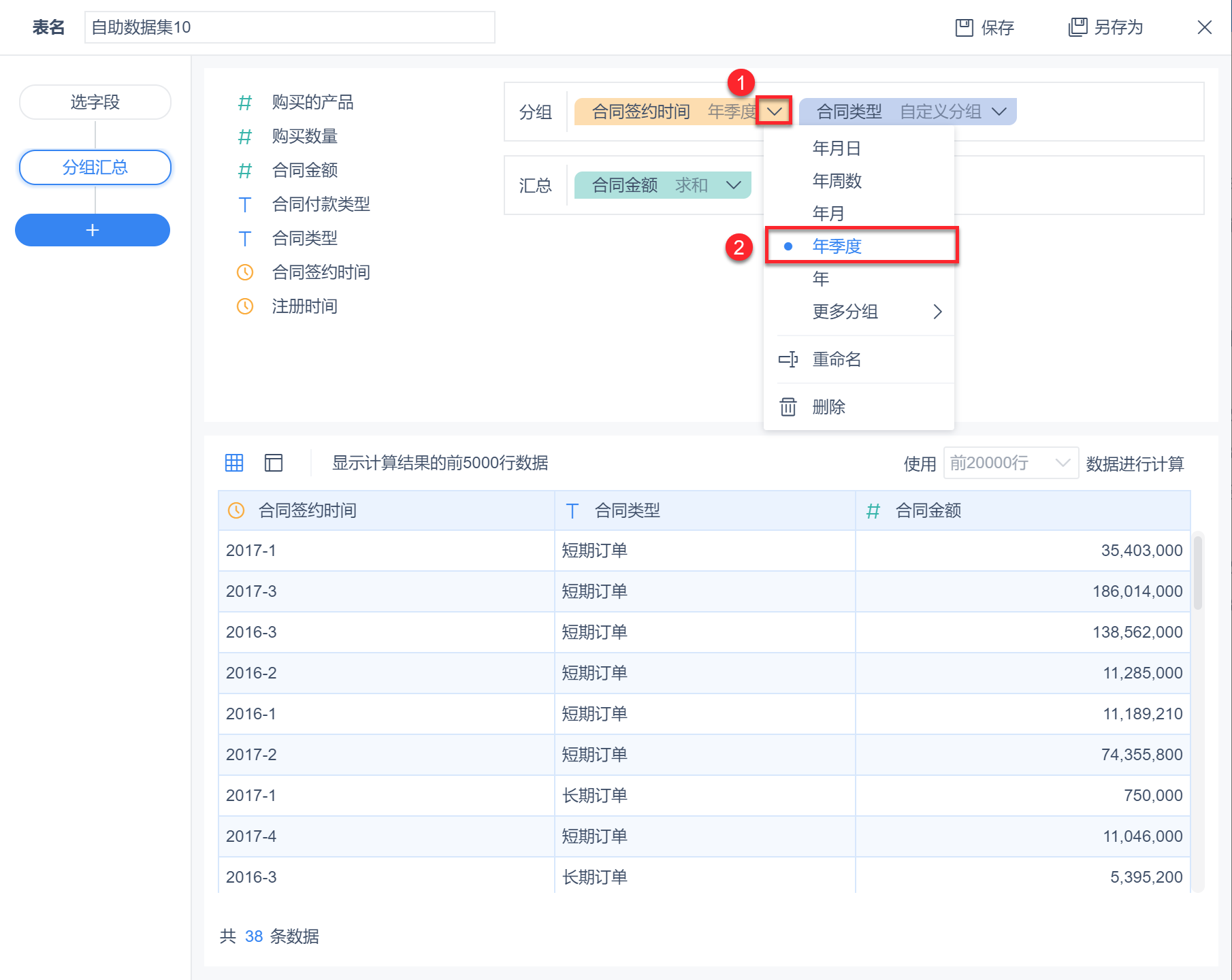Click the 购买数量 field
1232x980 pixels.
tap(305, 137)
